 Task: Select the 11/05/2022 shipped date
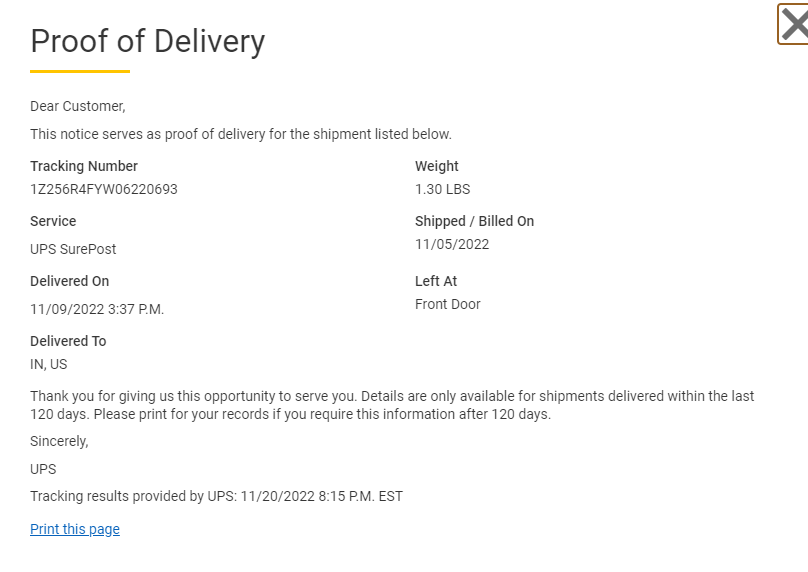click(x=452, y=244)
